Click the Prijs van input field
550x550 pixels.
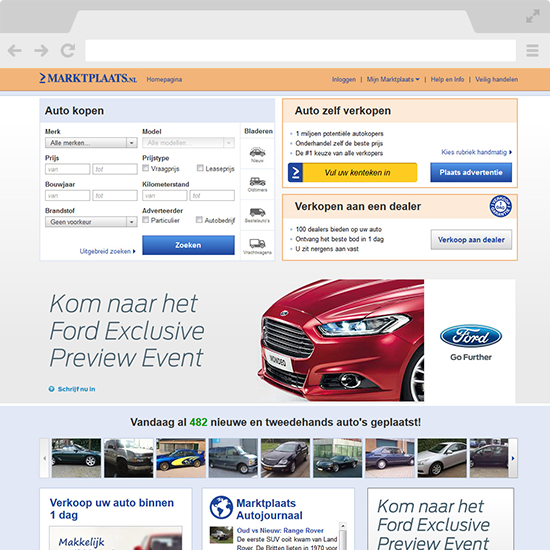coord(67,169)
